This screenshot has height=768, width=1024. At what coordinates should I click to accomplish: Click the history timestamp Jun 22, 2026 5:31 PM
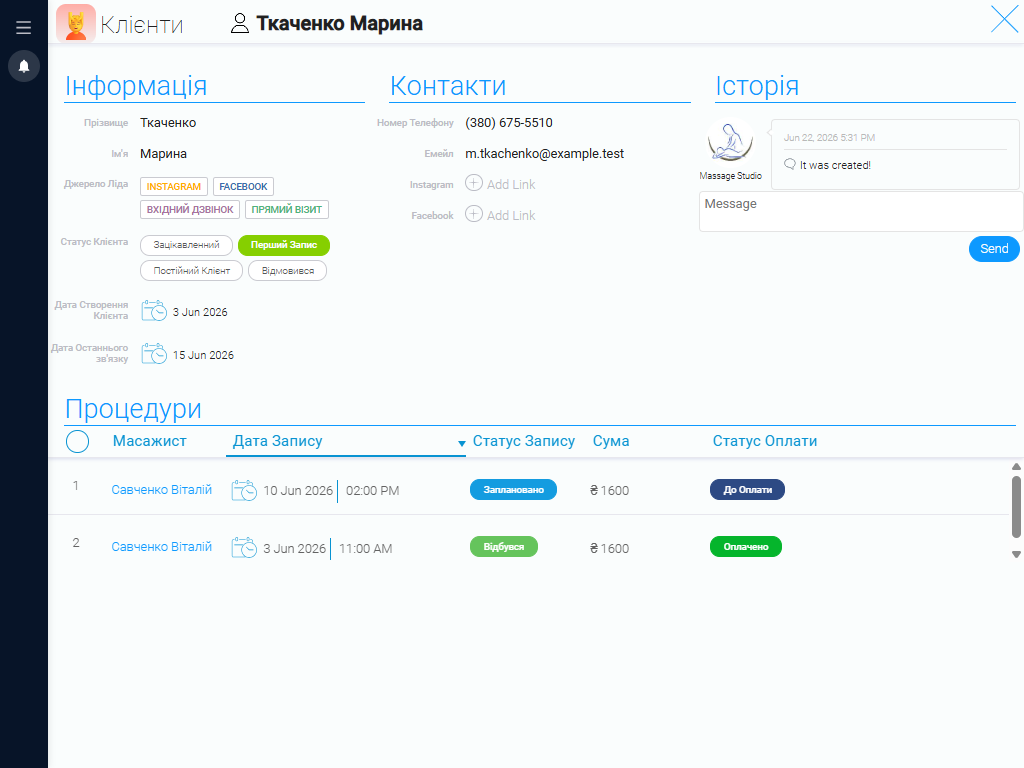click(829, 138)
